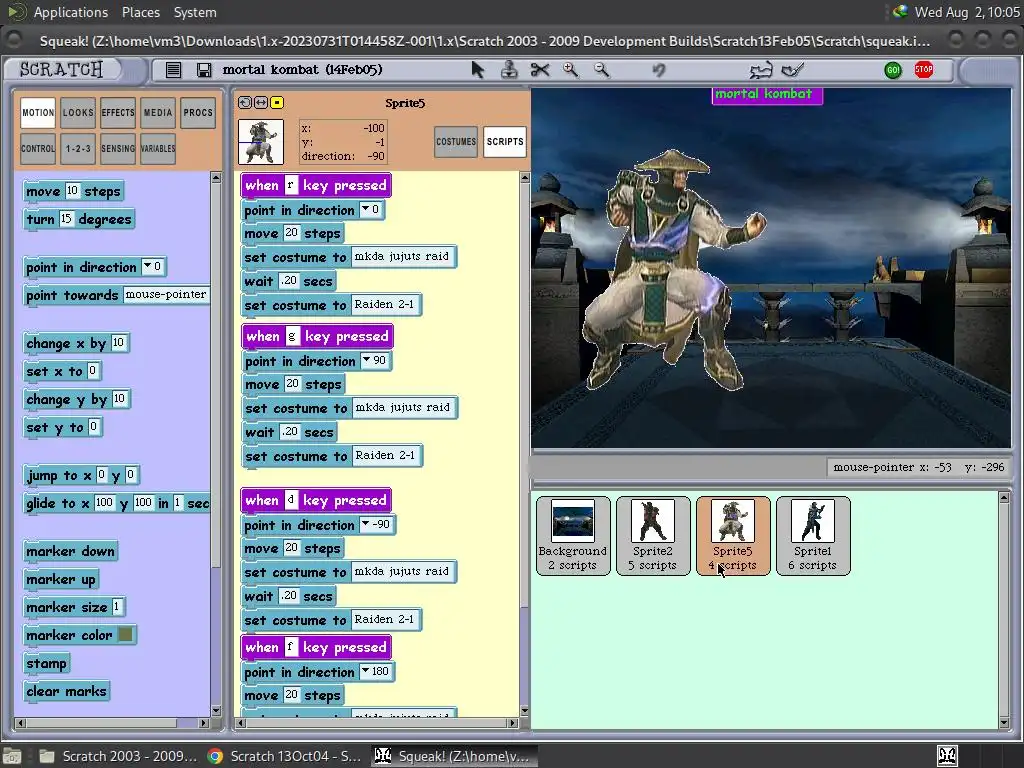1024x768 pixels.
Task: Select the VARIABLES blocks category
Action: [158, 148]
